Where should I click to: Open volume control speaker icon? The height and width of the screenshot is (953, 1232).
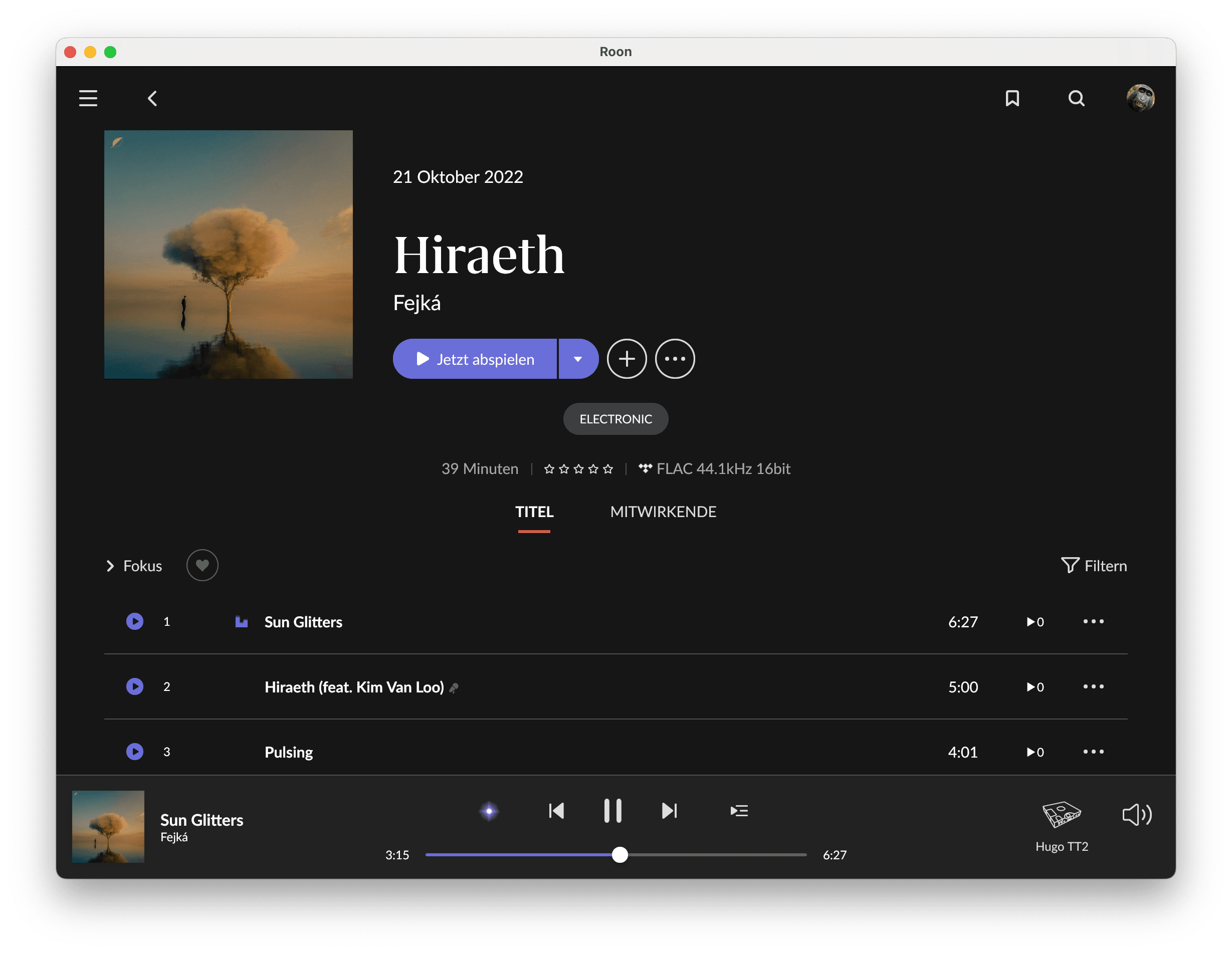coord(1137,814)
